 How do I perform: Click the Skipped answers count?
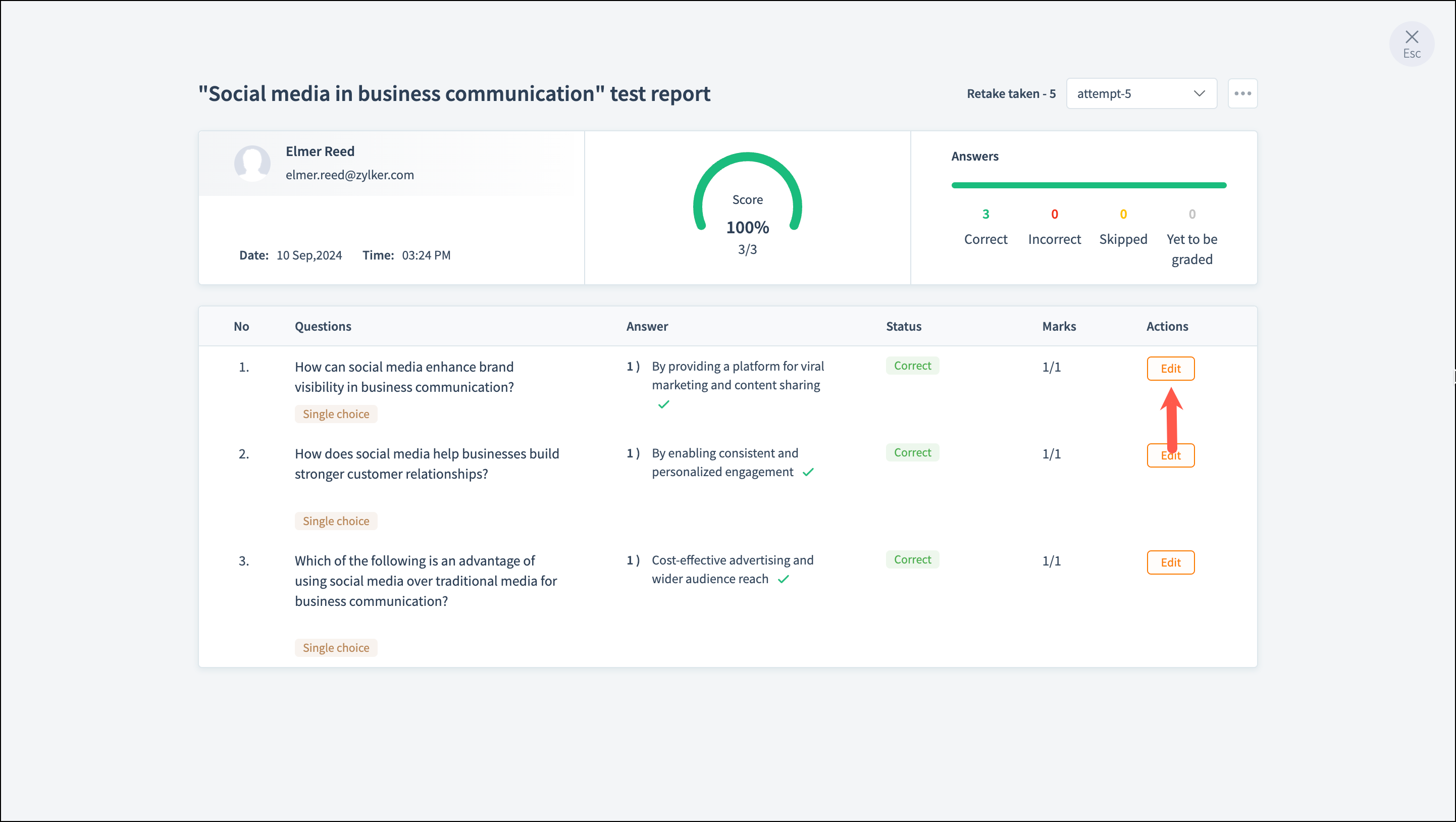point(1122,214)
